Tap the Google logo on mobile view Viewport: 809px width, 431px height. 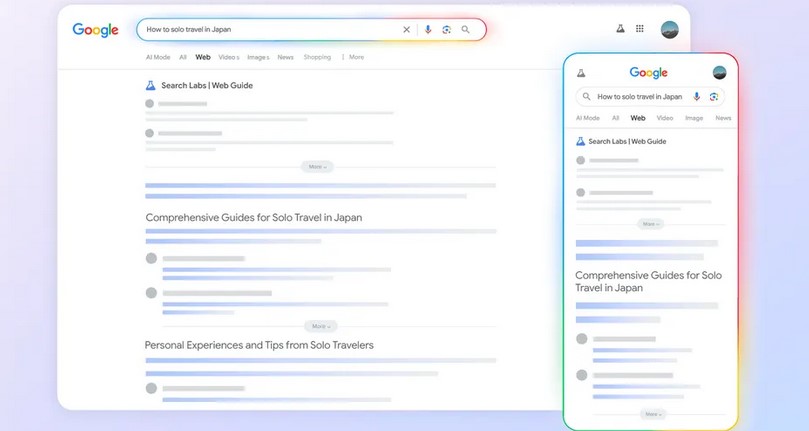tap(649, 73)
